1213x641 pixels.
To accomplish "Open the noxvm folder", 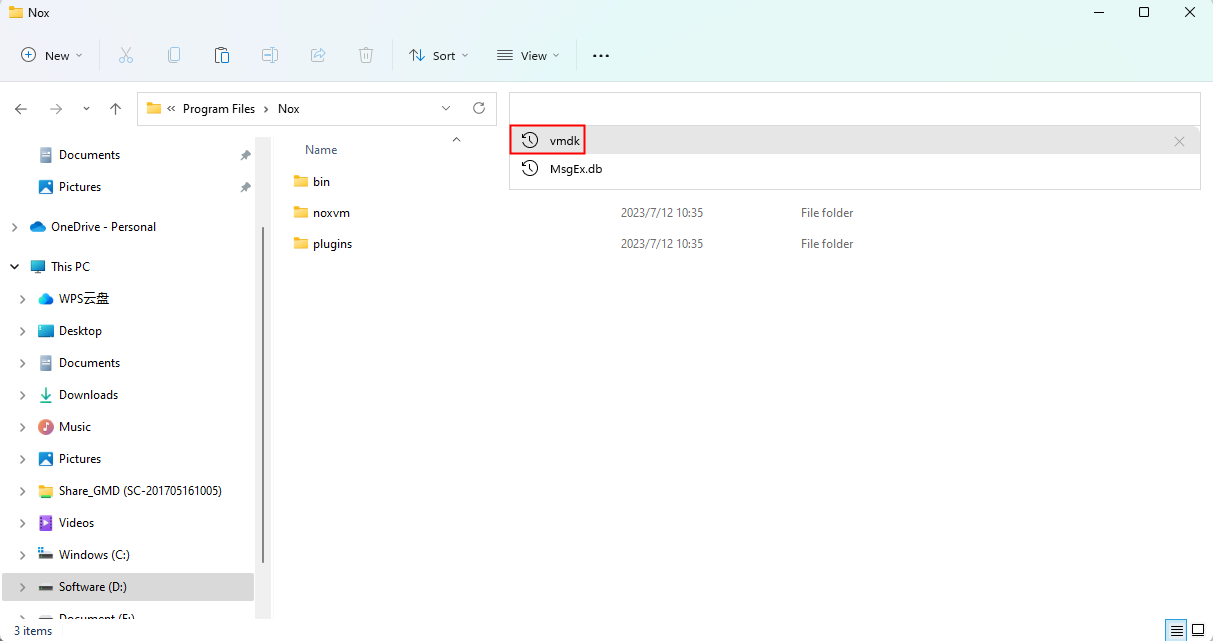I will pyautogui.click(x=331, y=213).
